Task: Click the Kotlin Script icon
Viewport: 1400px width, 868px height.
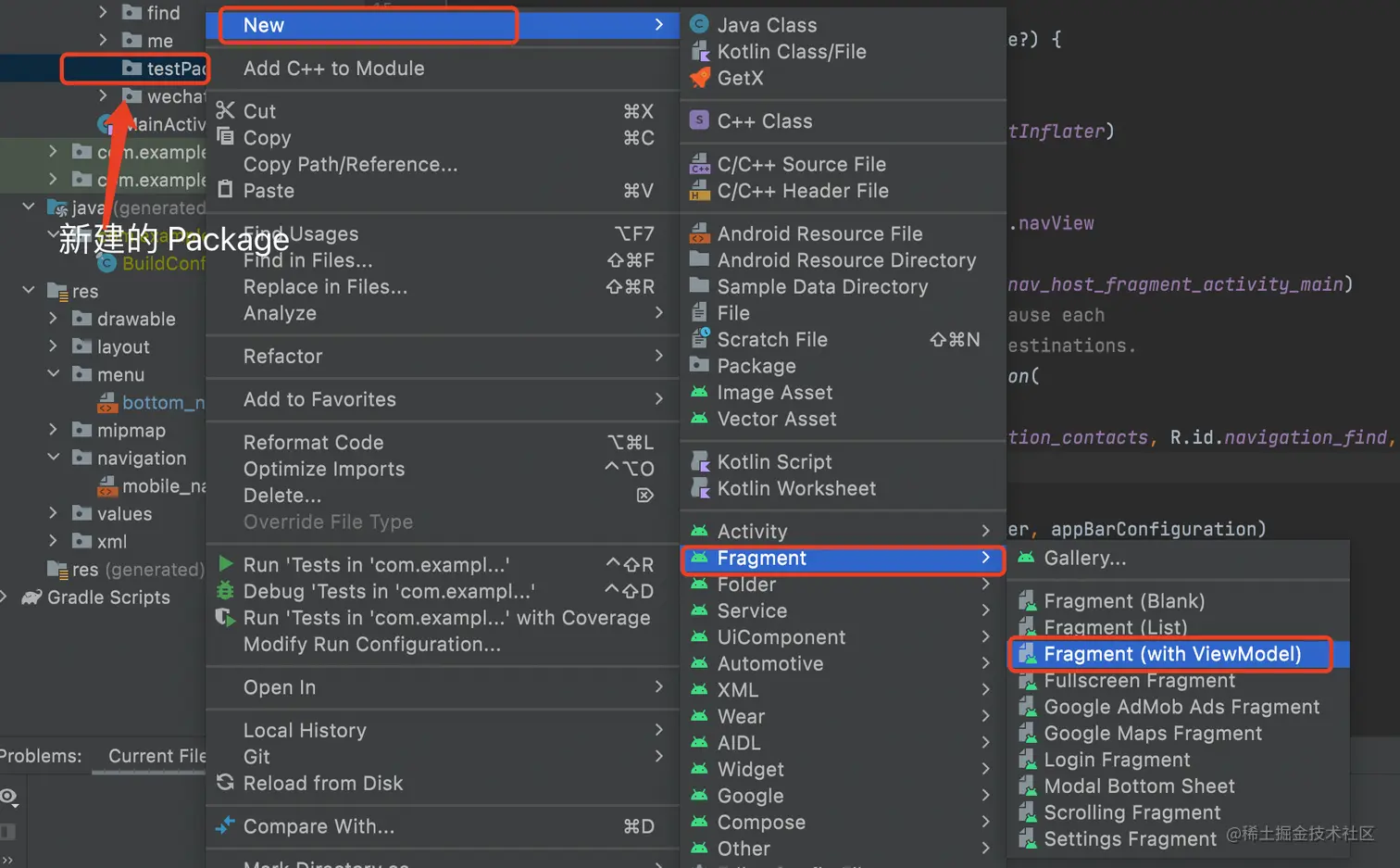Action: (700, 461)
